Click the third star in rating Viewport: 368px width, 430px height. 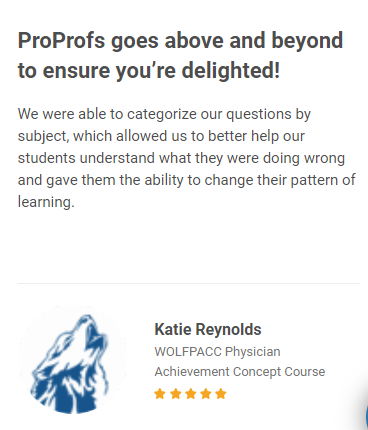[x=191, y=394]
